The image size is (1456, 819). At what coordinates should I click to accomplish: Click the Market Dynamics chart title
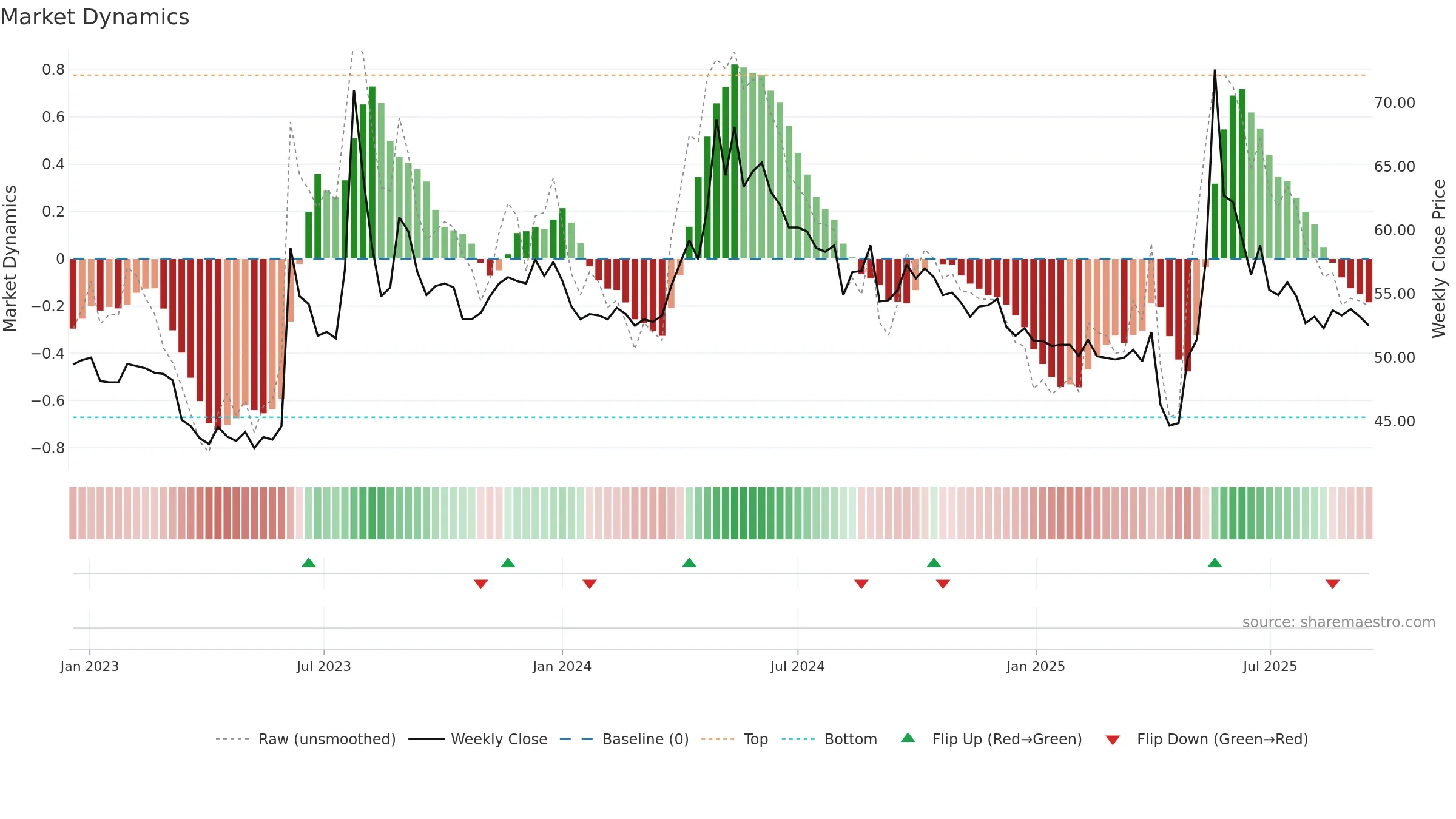[x=95, y=17]
